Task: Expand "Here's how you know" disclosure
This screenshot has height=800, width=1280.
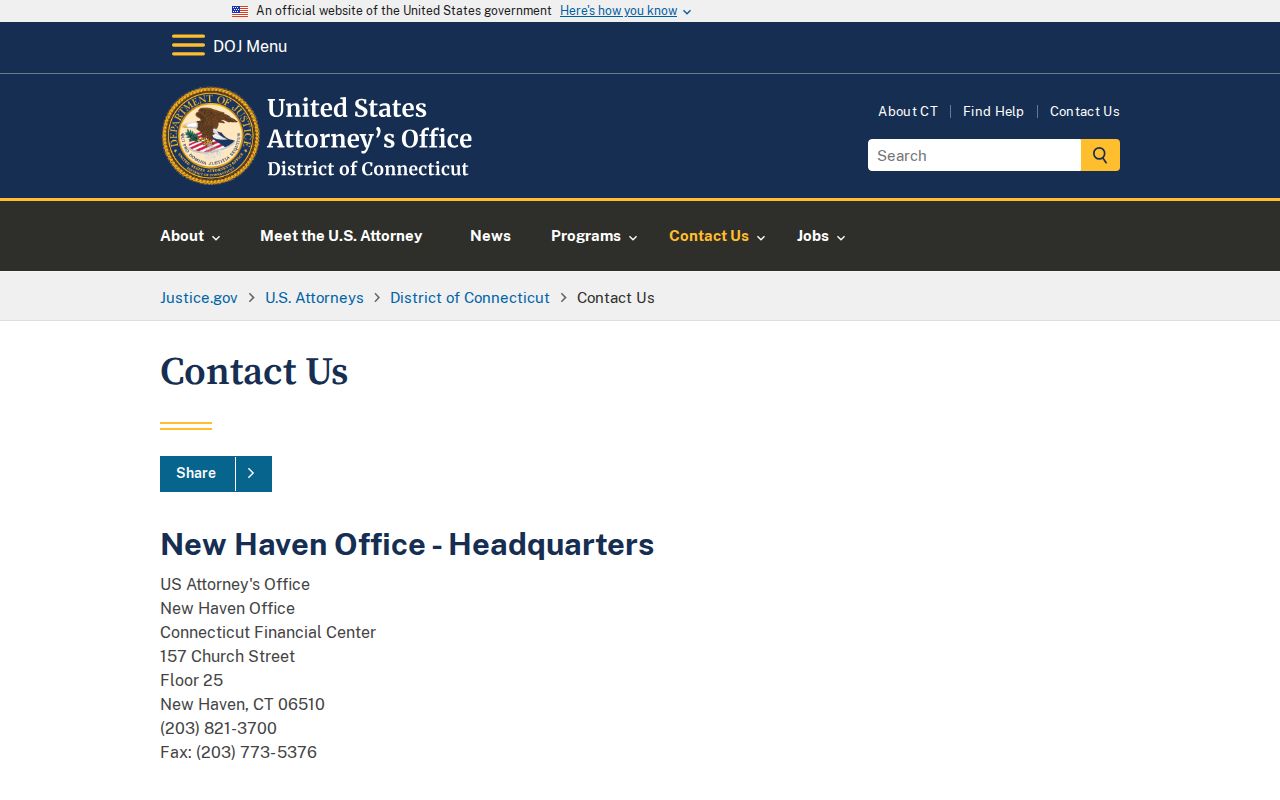Action: (x=625, y=11)
